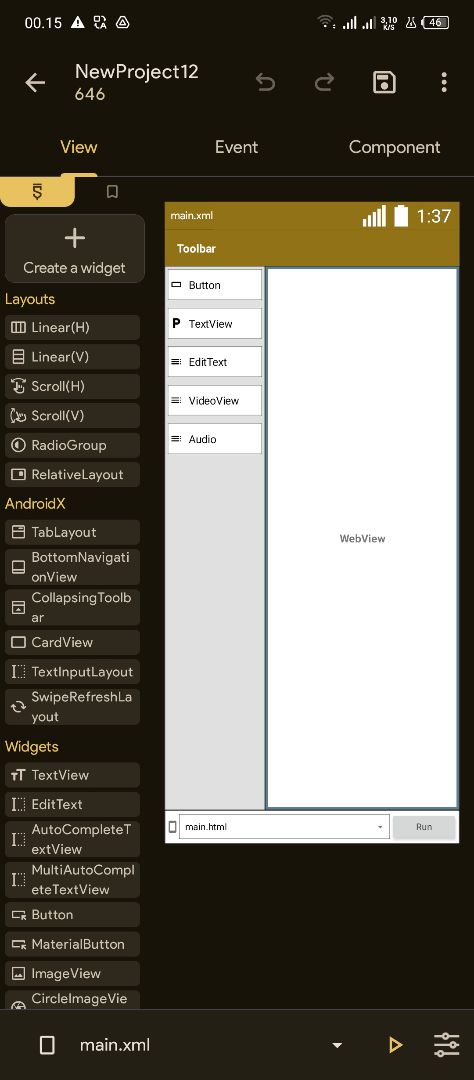Screen dimensions: 474x1080
Task: Tap the back arrow icon
Action: click(35, 83)
